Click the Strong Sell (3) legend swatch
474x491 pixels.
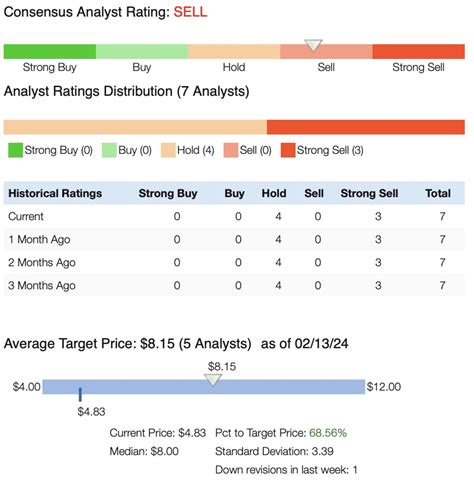[x=288, y=150]
